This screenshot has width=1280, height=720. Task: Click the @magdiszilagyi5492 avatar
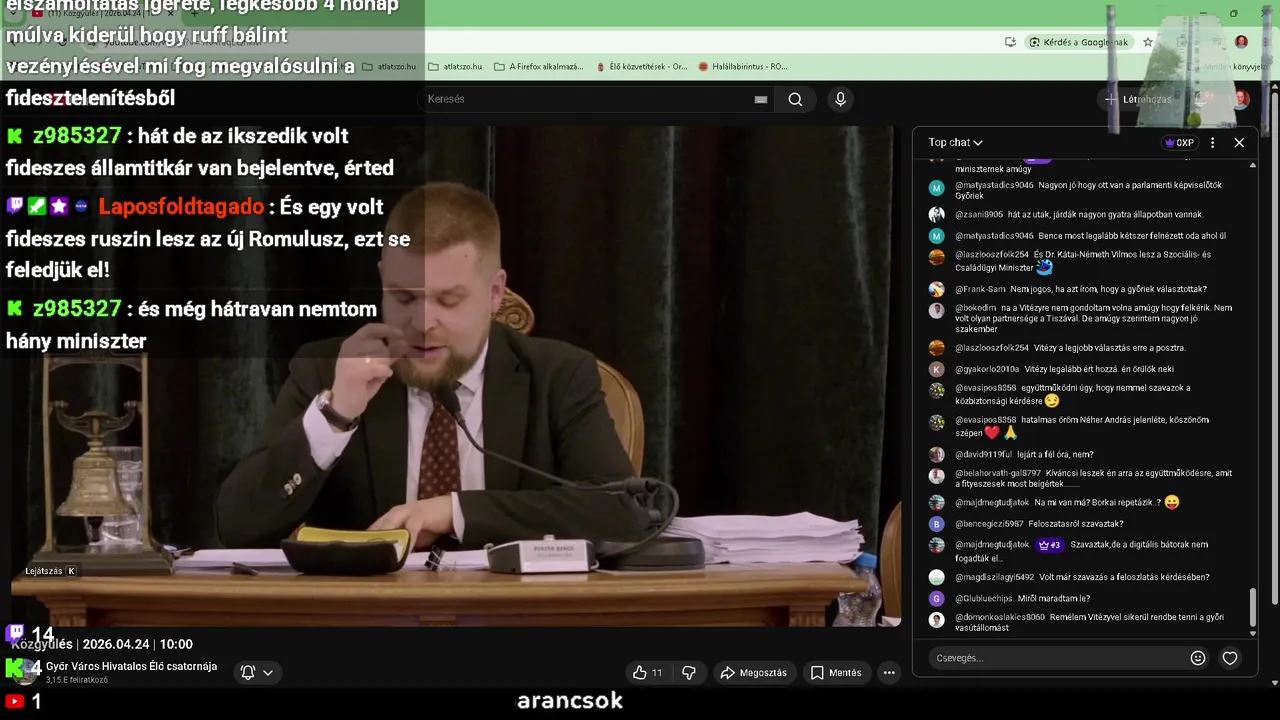tap(936, 577)
